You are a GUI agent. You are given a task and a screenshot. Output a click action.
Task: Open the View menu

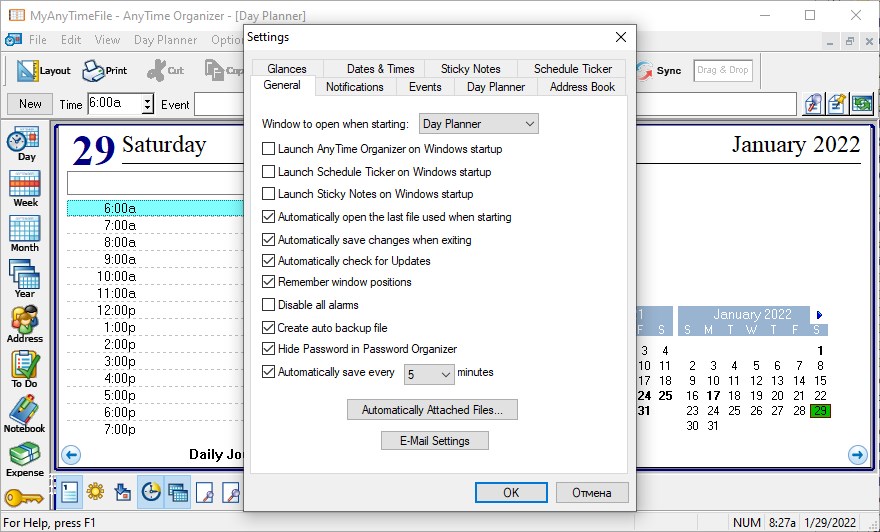107,40
